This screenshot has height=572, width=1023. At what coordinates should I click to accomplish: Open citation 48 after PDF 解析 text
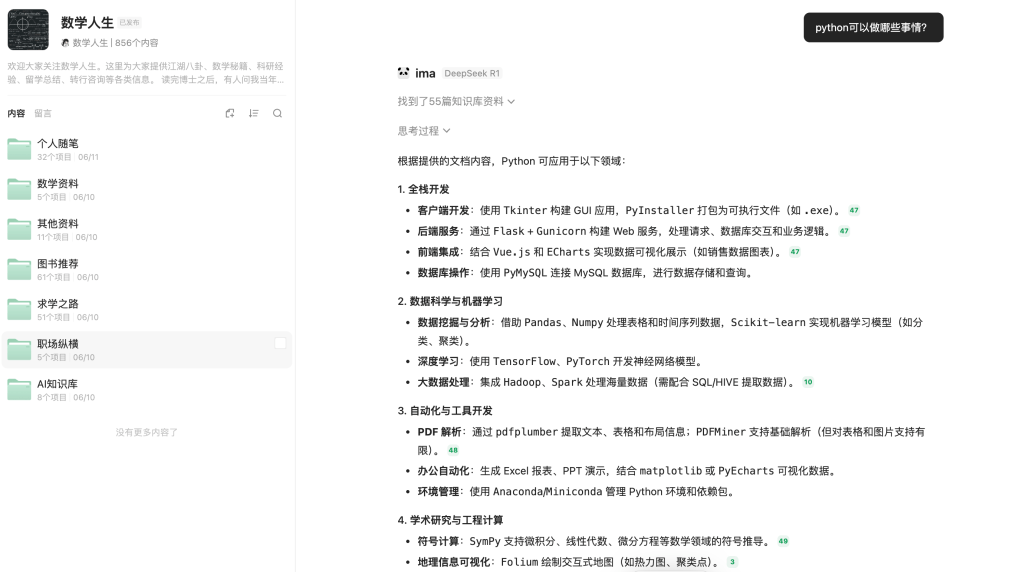click(x=453, y=451)
